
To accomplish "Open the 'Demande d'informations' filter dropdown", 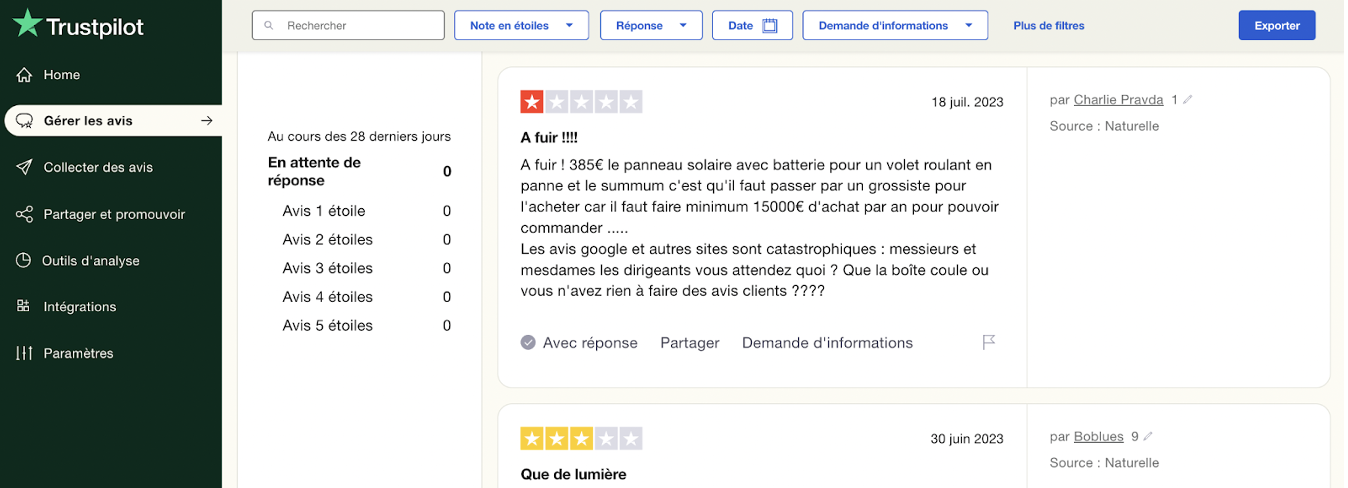I will coord(895,26).
